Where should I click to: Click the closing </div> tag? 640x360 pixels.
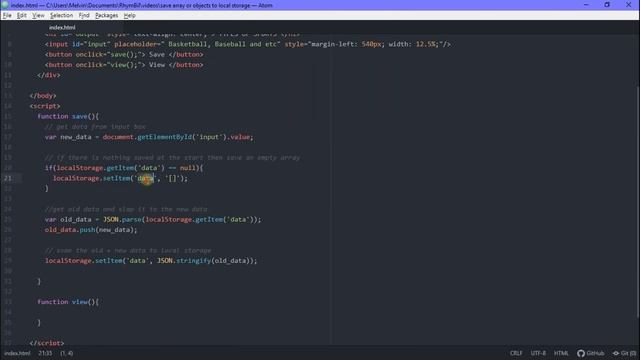tap(49, 75)
